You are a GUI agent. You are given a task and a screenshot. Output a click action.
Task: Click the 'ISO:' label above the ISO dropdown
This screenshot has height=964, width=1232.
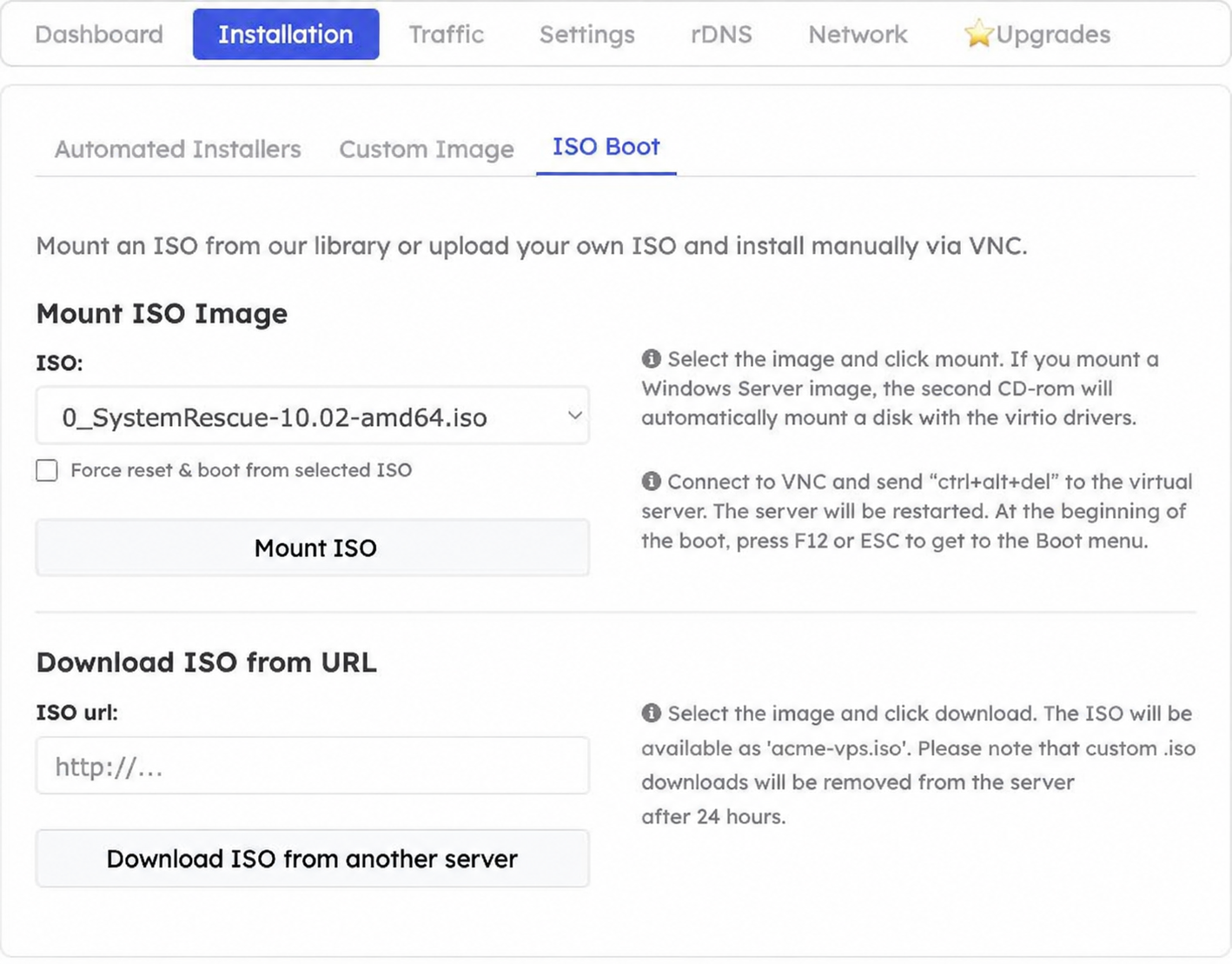59,362
